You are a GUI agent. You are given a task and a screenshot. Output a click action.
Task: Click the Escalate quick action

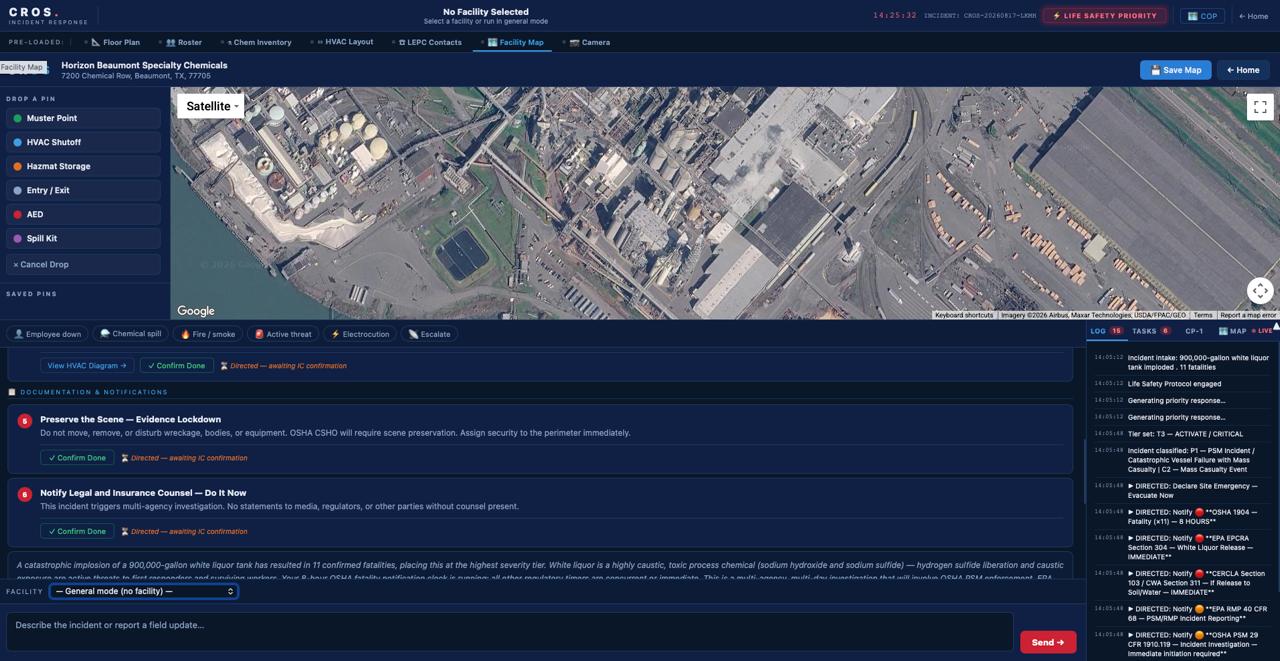pyautogui.click(x=429, y=334)
